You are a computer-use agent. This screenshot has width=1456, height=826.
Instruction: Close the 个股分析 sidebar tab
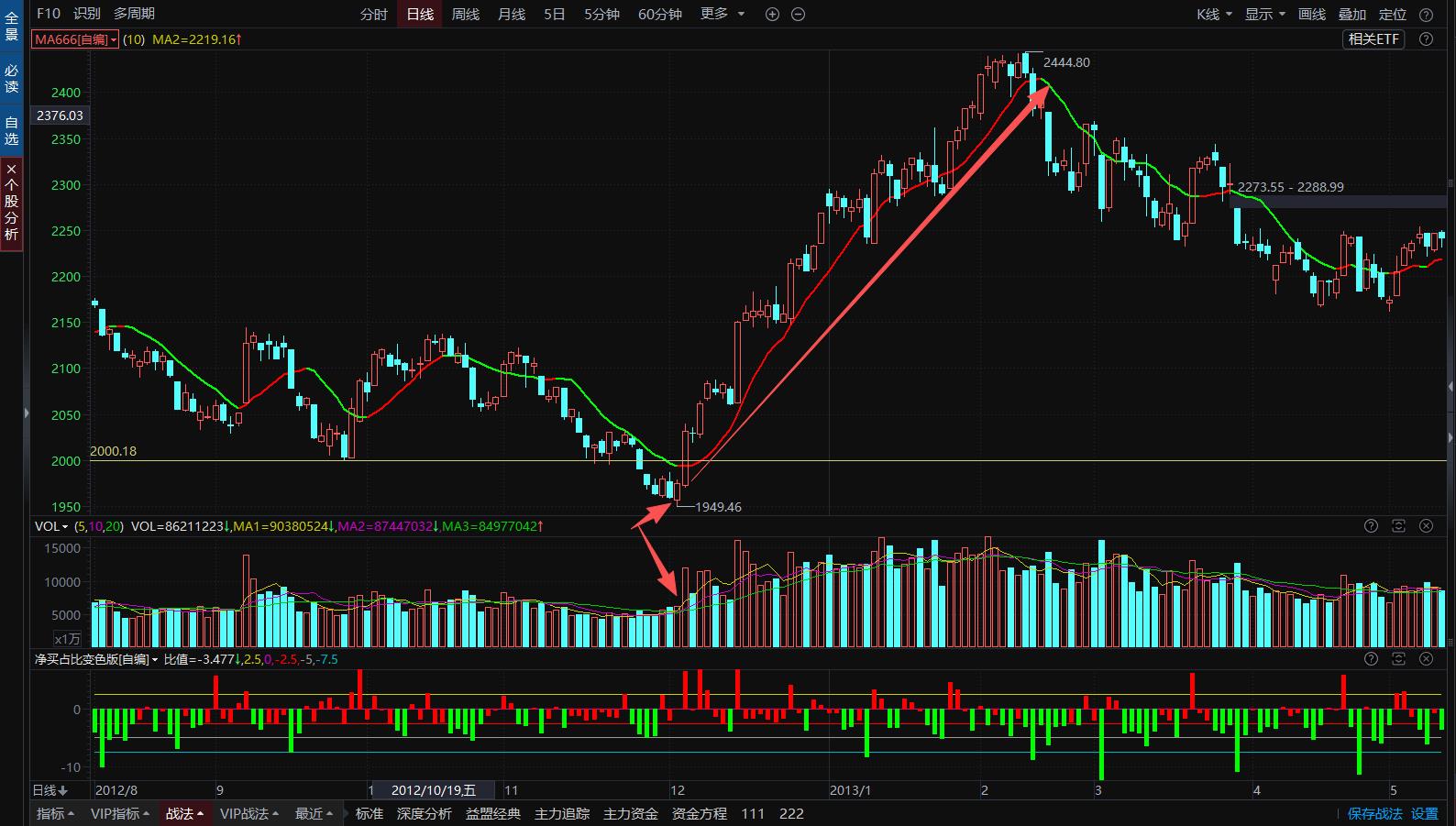(x=11, y=170)
